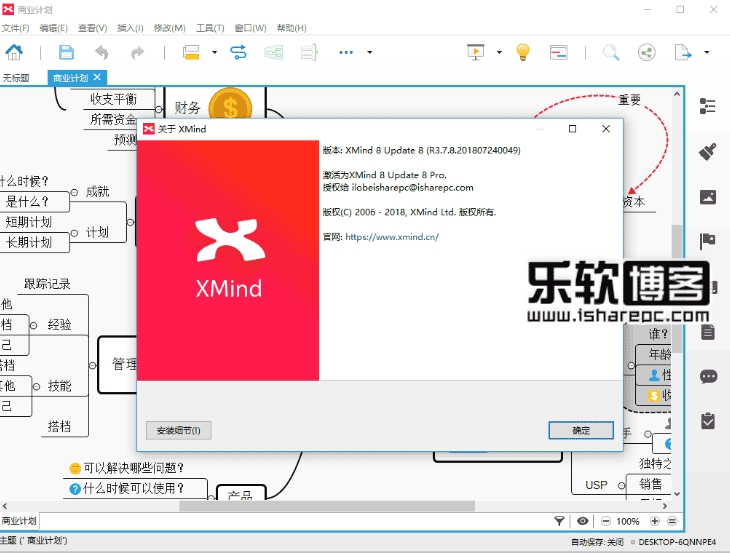Screen dimensions: 730x555
Task: Close the About XMind dialog
Action: click(606, 129)
